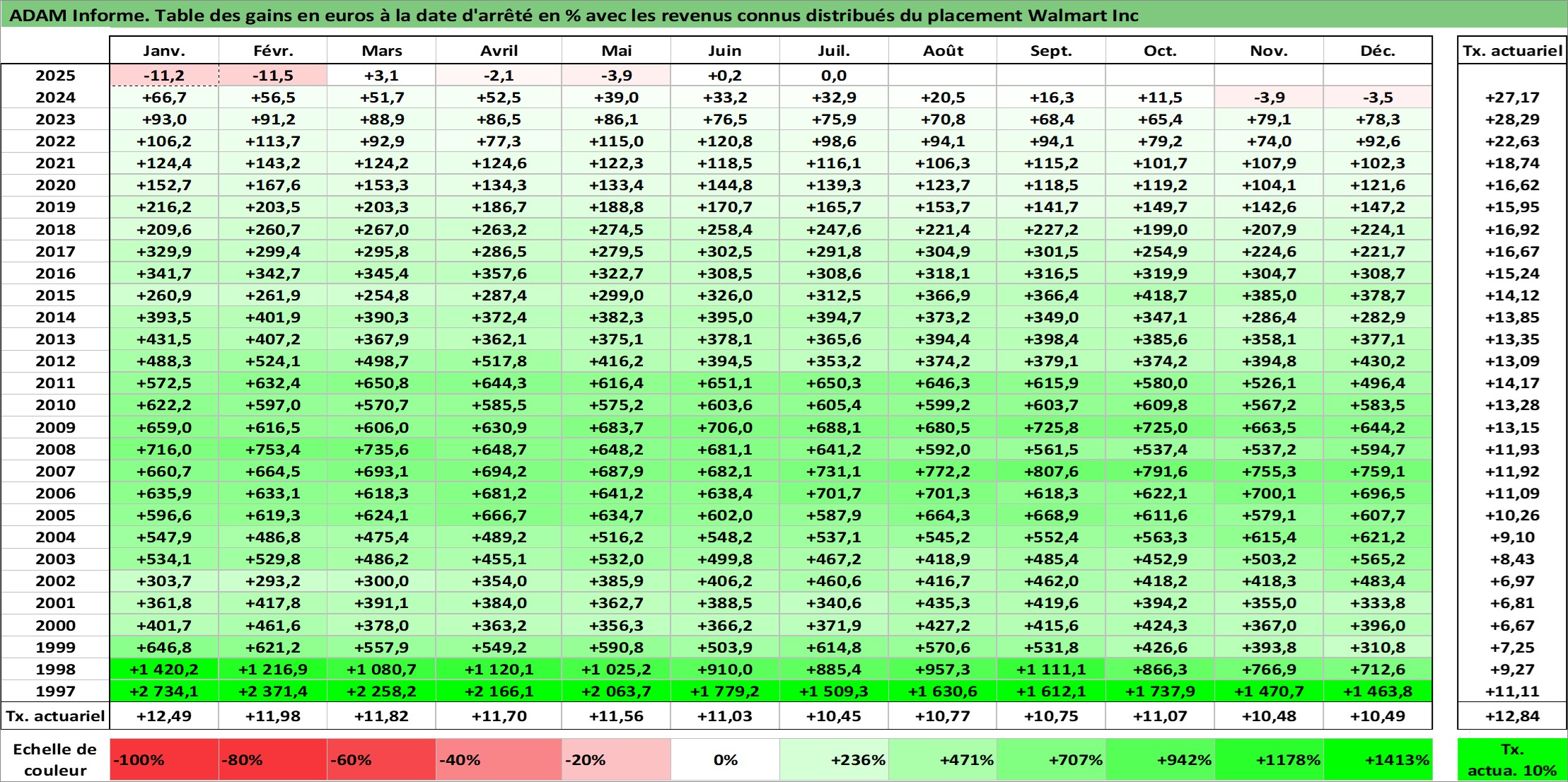Click the -100% red color scale swatch
This screenshot has width=1568, height=782.
click(x=164, y=760)
